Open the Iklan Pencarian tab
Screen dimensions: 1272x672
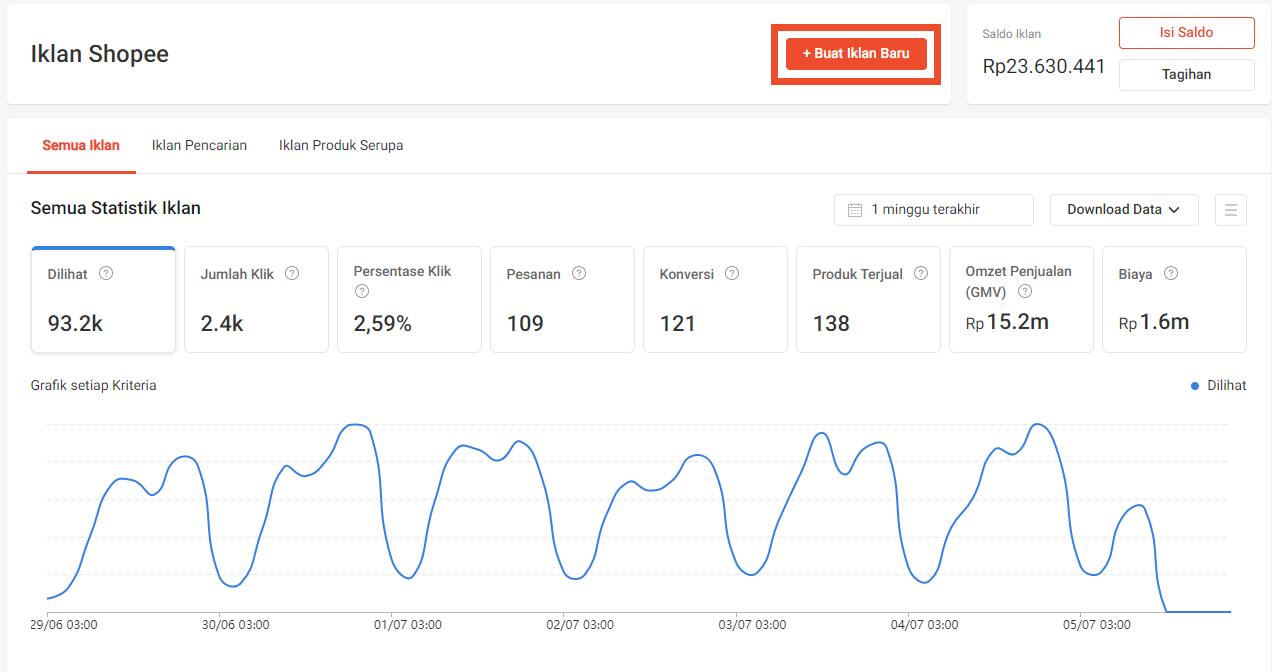click(199, 145)
